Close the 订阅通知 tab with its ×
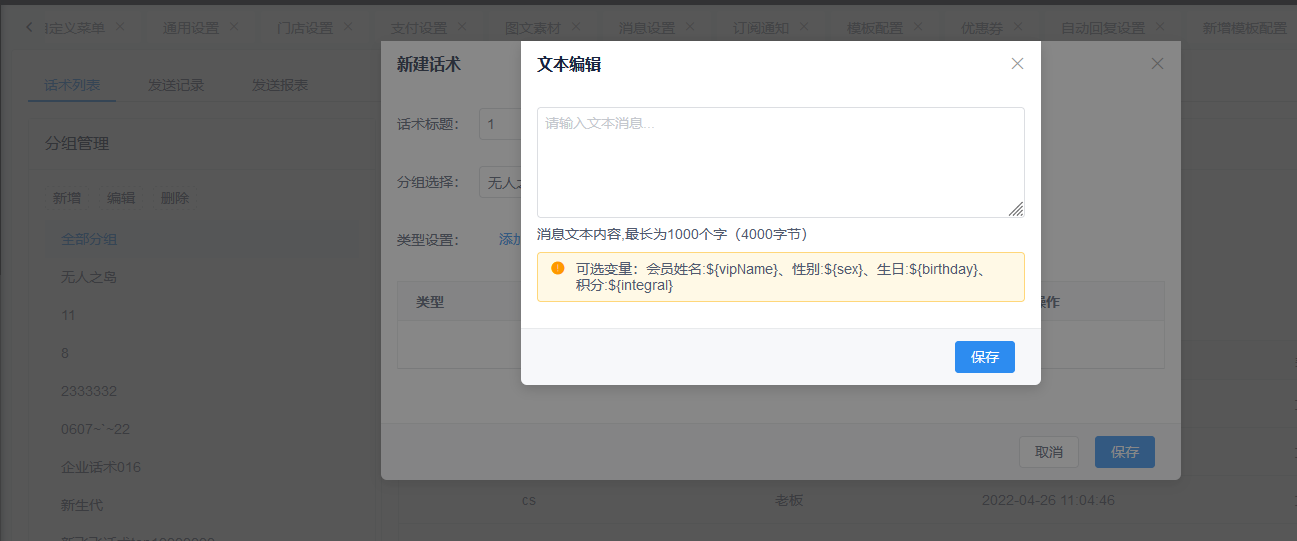The height and width of the screenshot is (541, 1297). tap(804, 27)
